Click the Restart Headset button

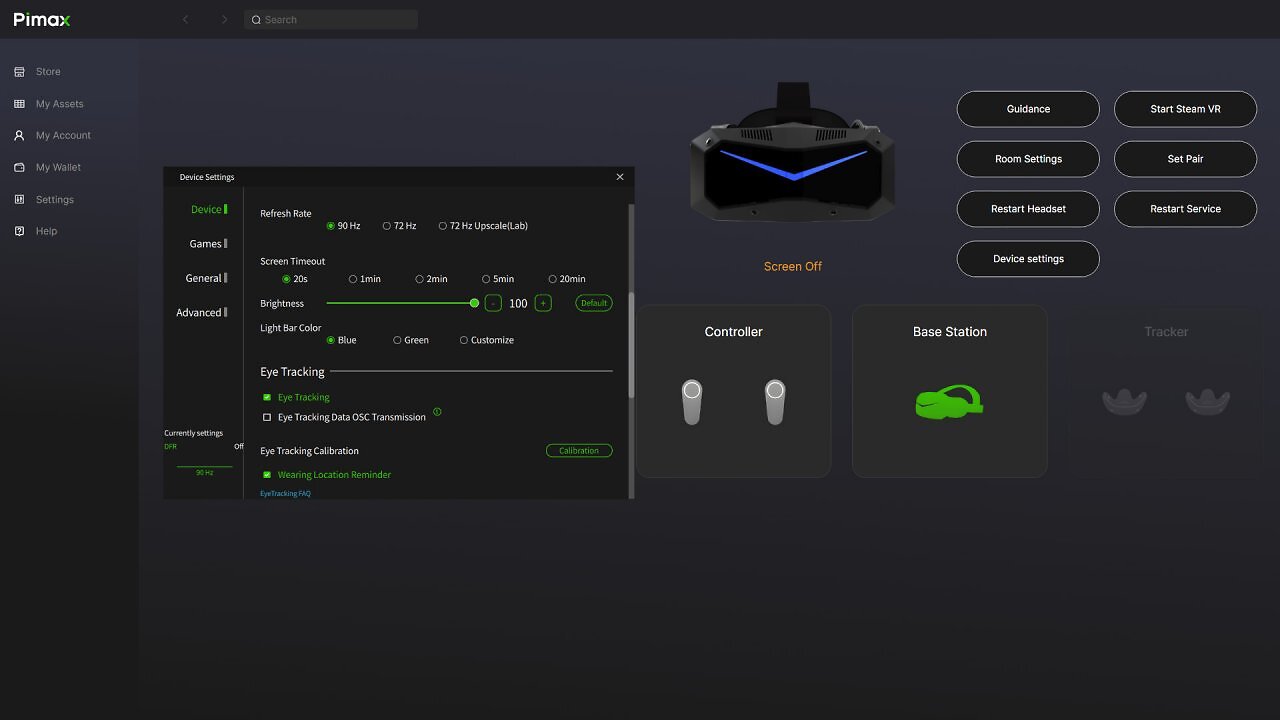1028,209
